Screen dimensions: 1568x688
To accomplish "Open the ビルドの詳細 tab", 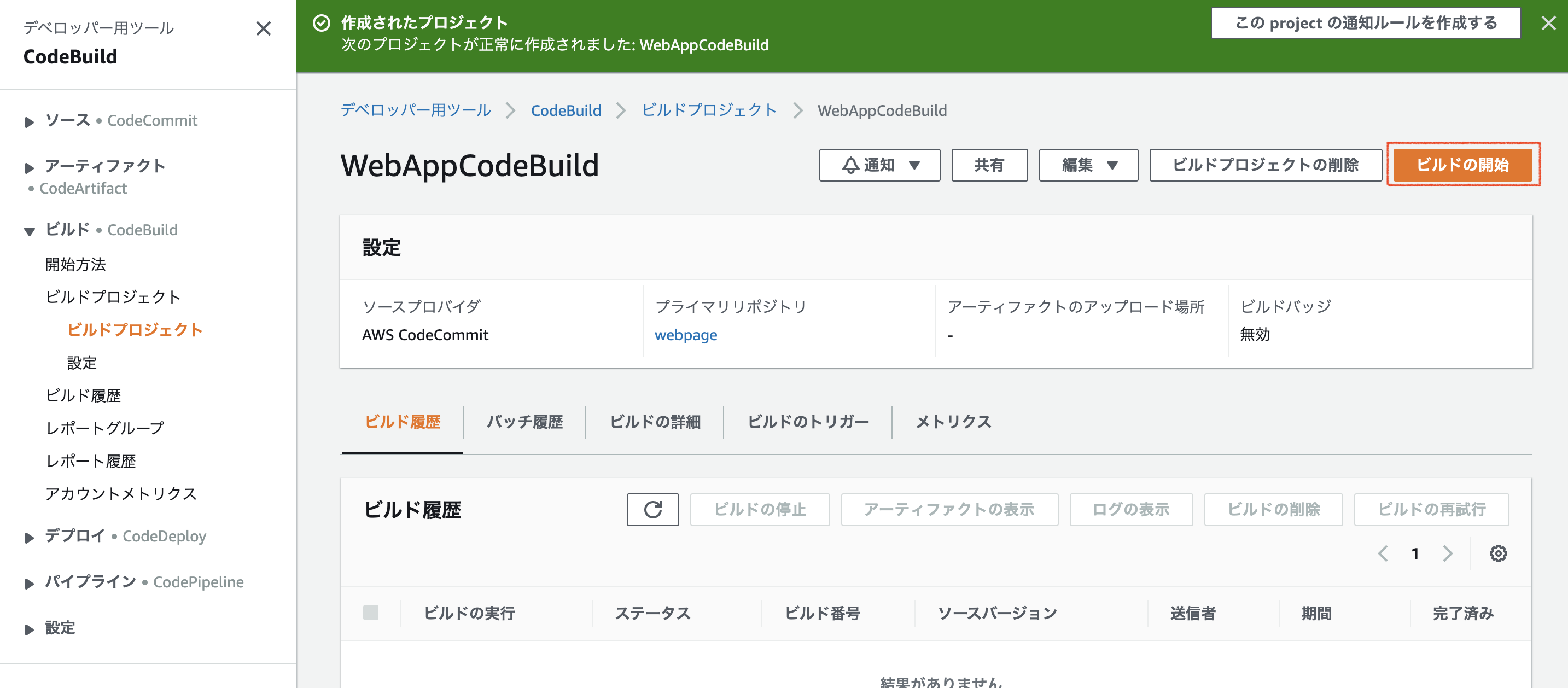I will point(655,422).
